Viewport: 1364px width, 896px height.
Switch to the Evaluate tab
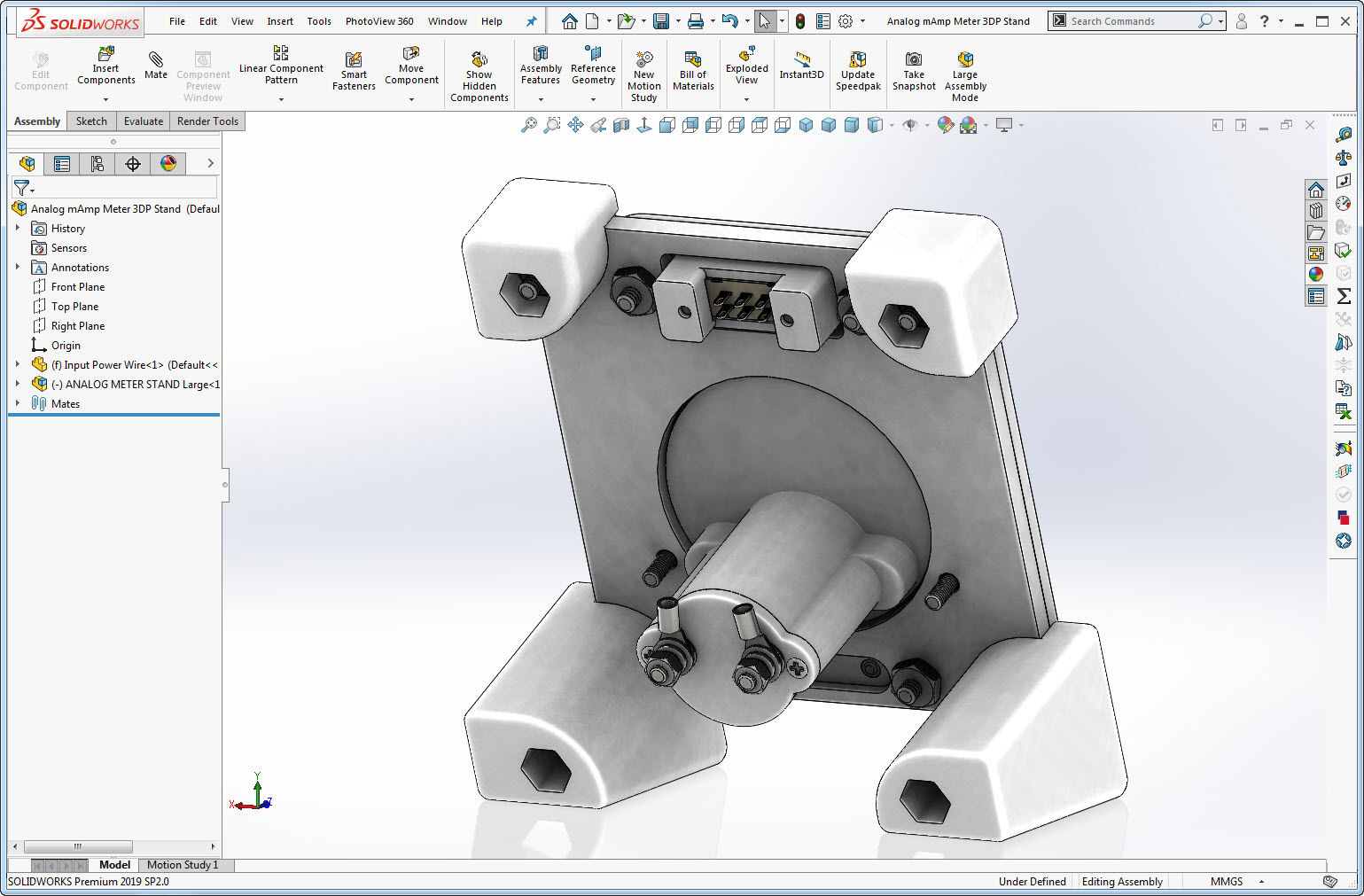point(143,121)
